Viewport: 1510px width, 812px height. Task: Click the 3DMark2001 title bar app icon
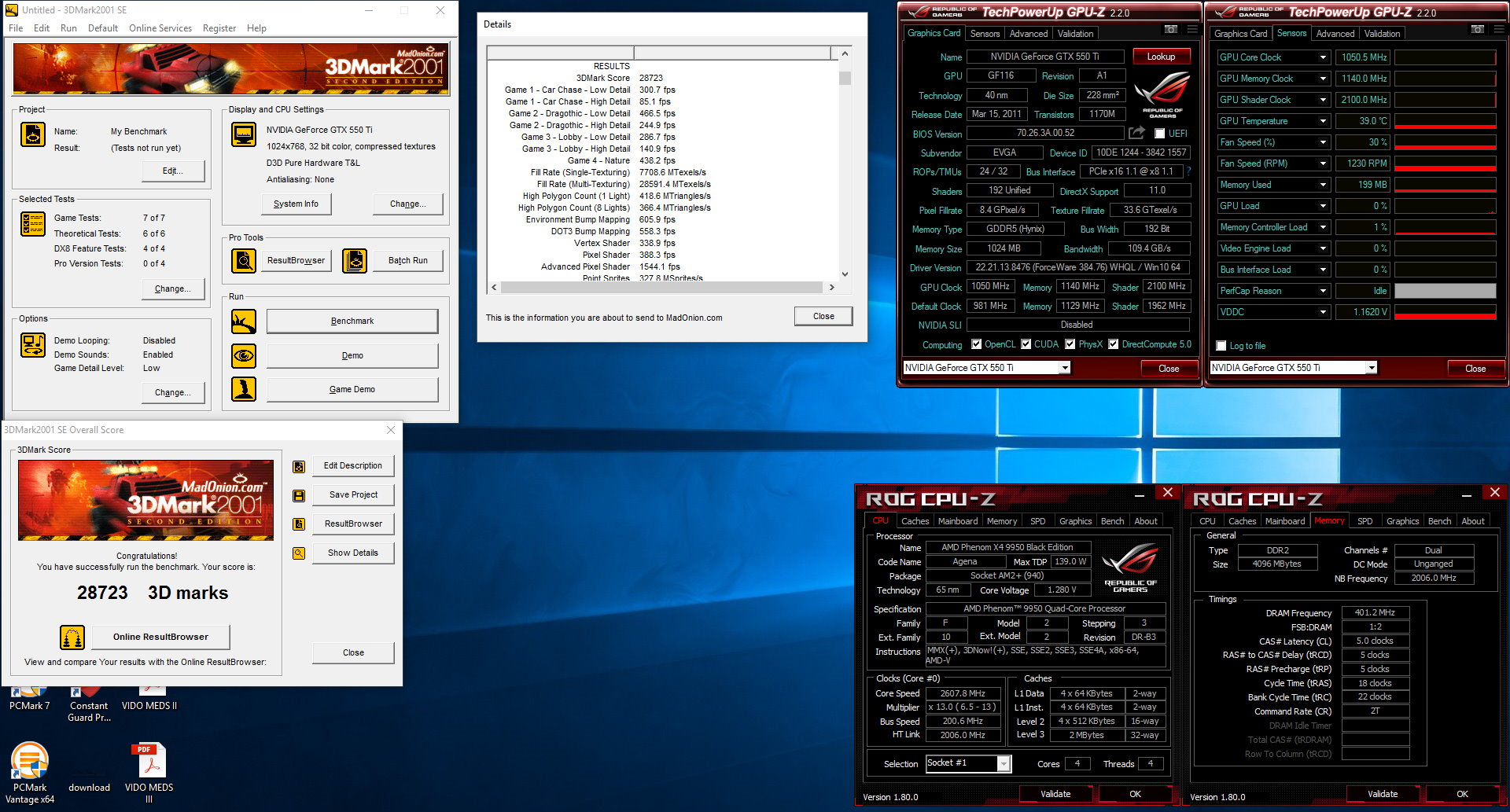[11, 10]
